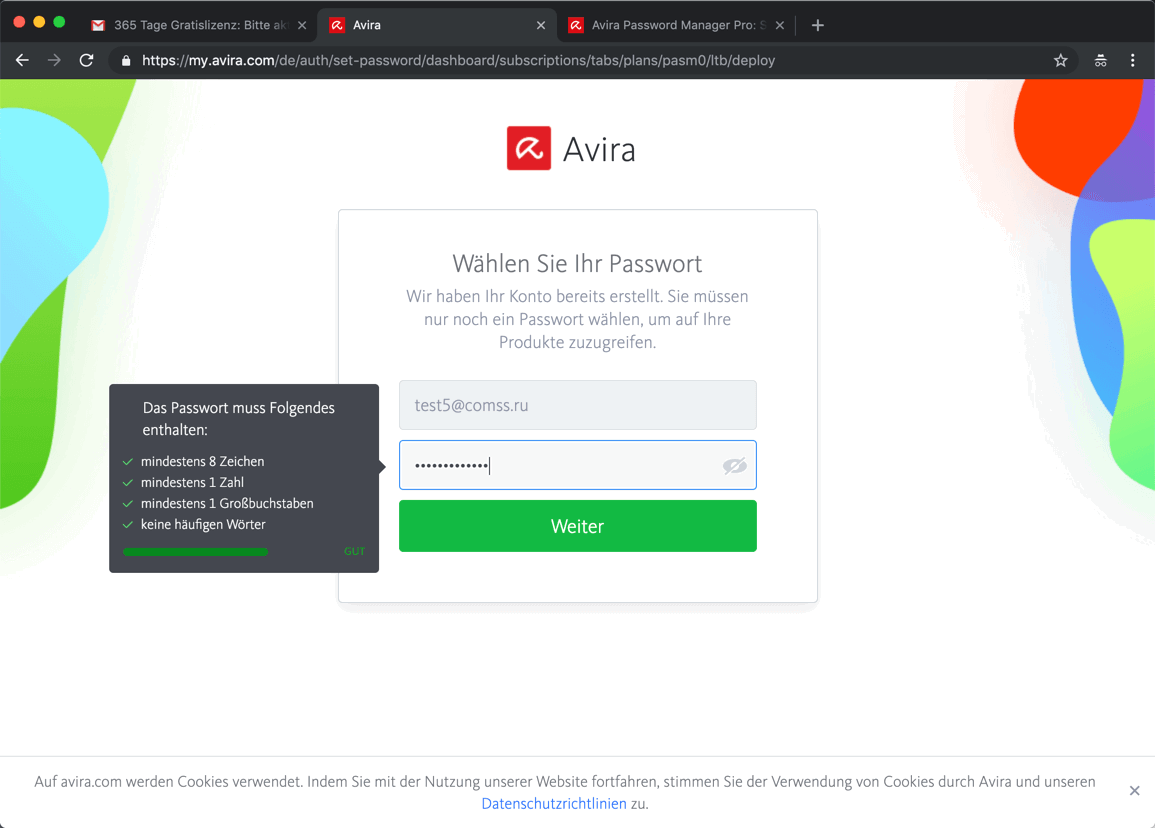Screen dimensions: 1155x828
Task: Click the green Weiter button
Action: pyautogui.click(x=578, y=526)
